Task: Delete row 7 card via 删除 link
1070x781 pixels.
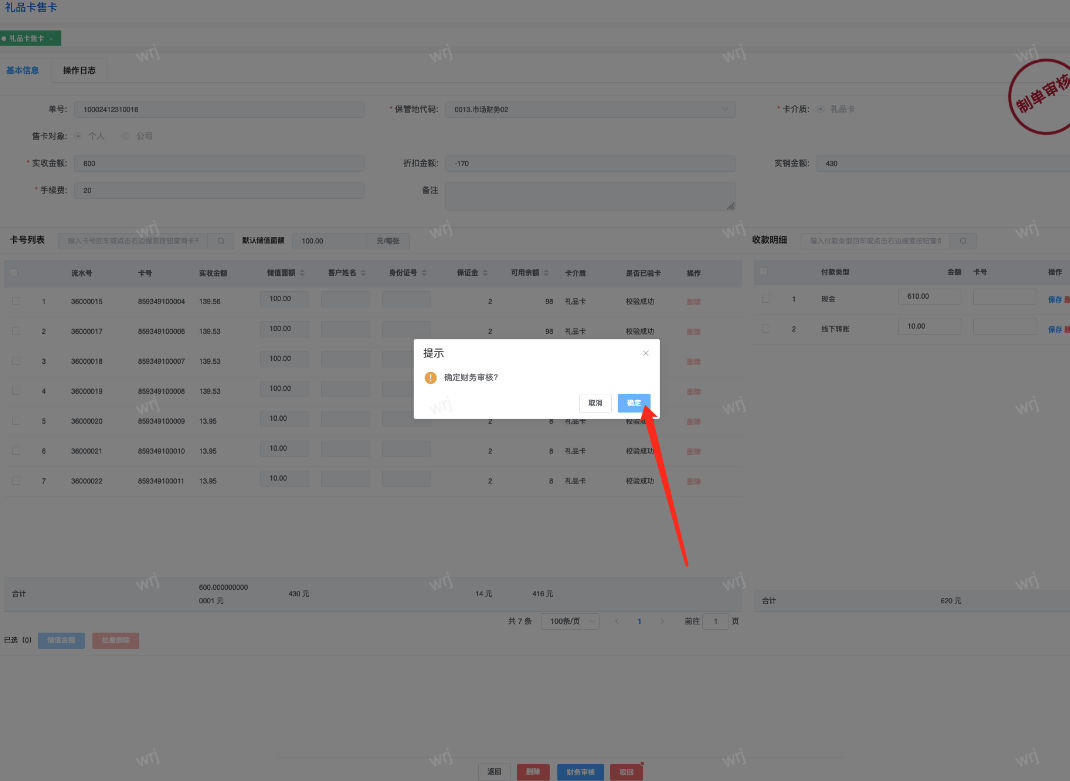Action: [694, 482]
